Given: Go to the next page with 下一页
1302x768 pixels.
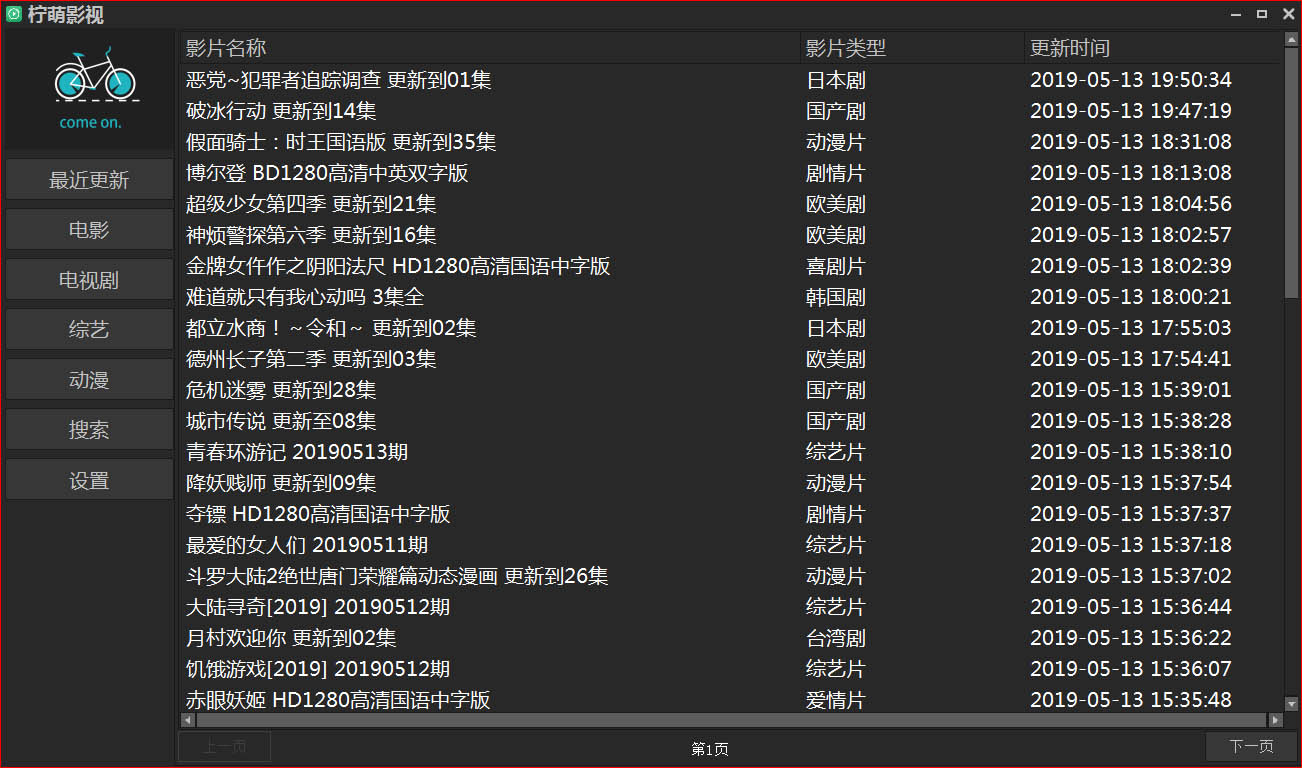Looking at the screenshot, I should click(1250, 746).
